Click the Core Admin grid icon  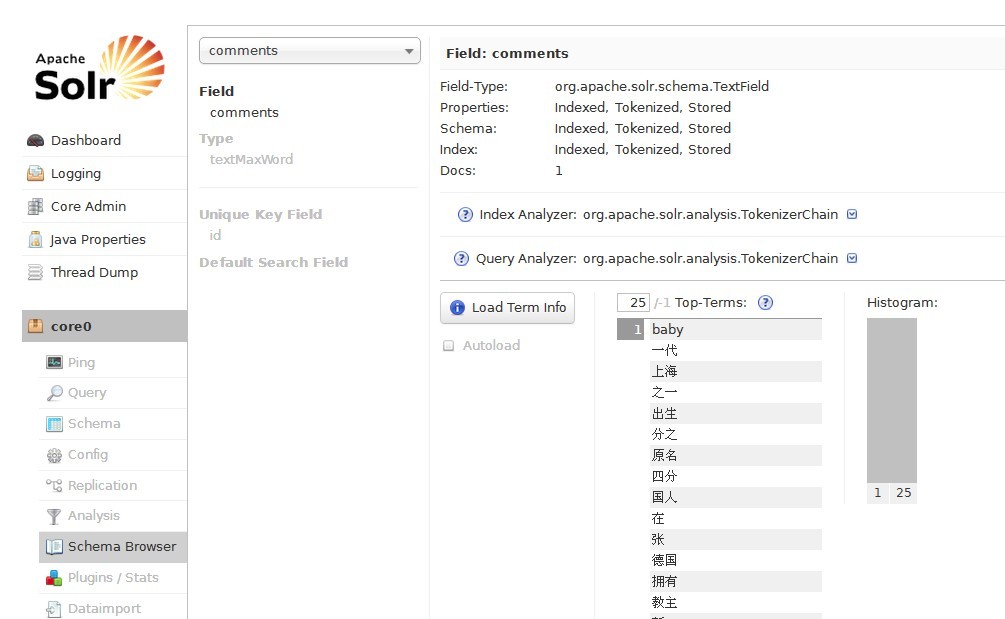pyautogui.click(x=36, y=206)
